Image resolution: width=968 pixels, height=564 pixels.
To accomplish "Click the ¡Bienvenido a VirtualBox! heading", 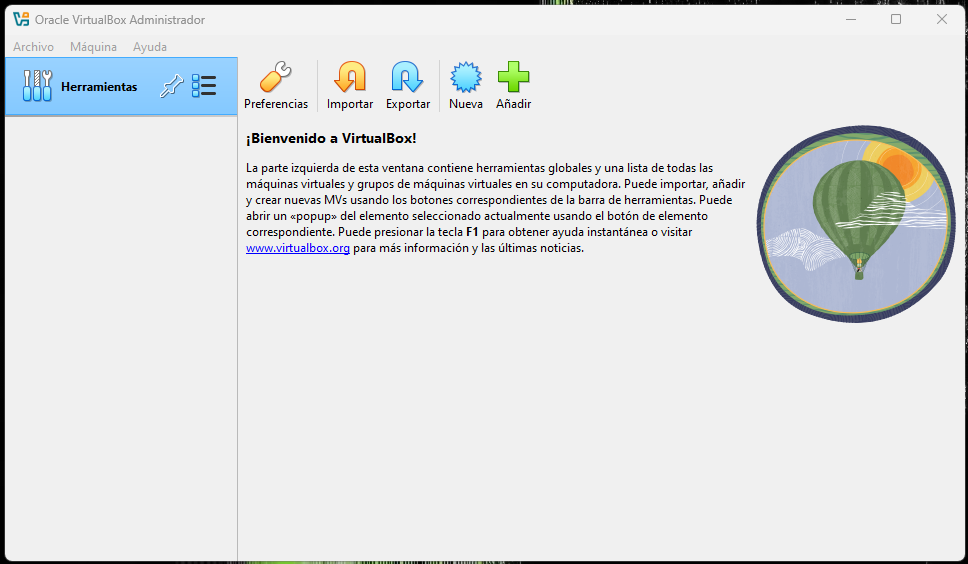I will (x=331, y=138).
